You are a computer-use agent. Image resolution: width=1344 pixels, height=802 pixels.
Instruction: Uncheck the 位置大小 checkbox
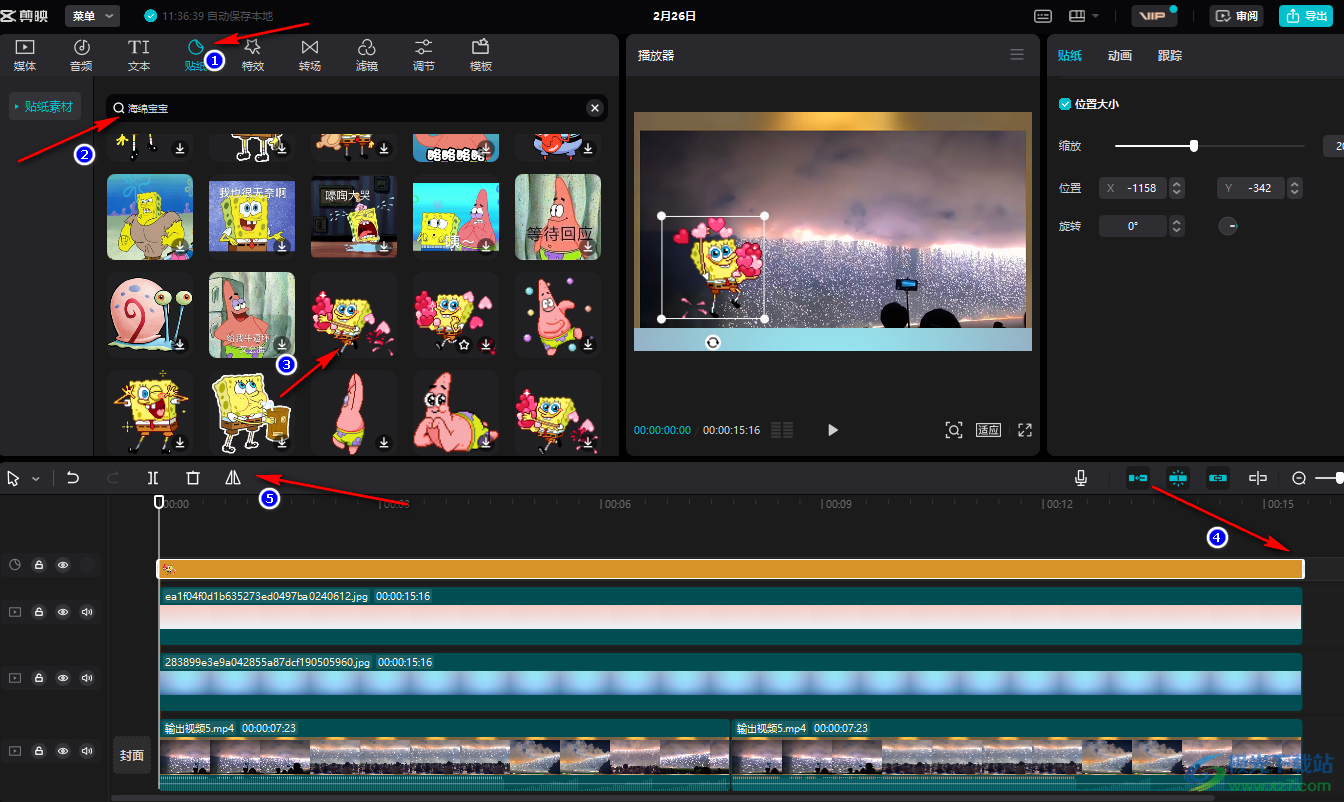(x=1065, y=104)
